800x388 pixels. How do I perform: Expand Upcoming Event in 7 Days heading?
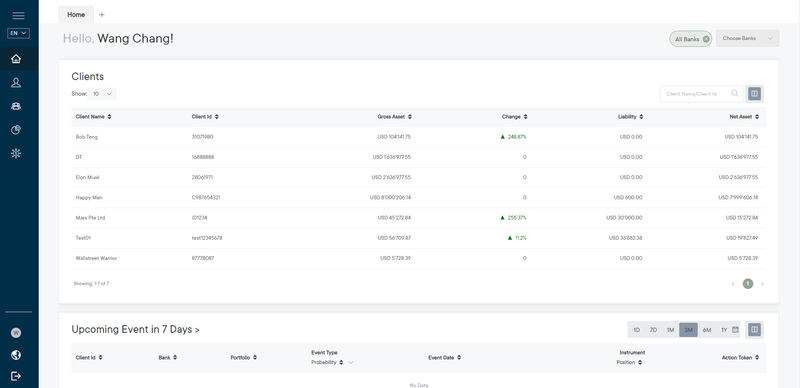(135, 330)
